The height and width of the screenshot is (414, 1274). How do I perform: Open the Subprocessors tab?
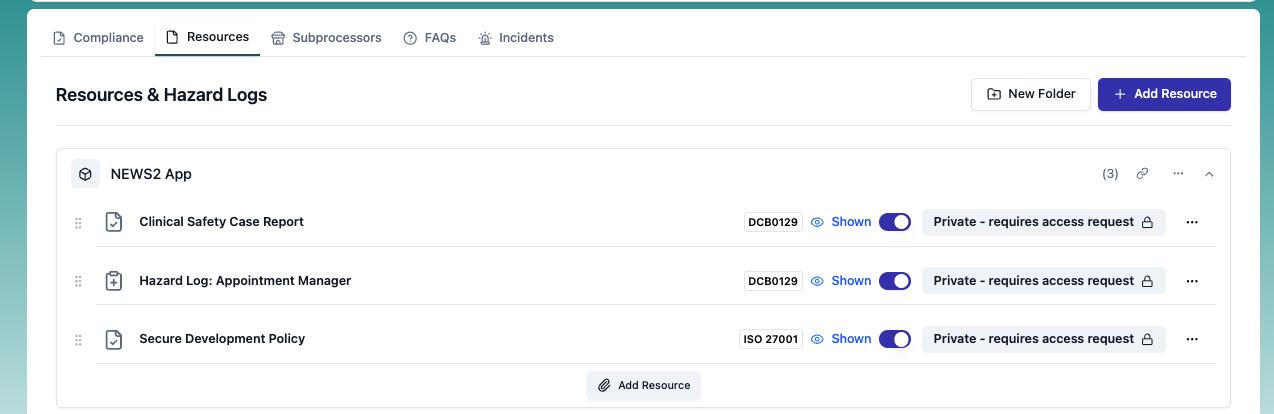tap(326, 38)
